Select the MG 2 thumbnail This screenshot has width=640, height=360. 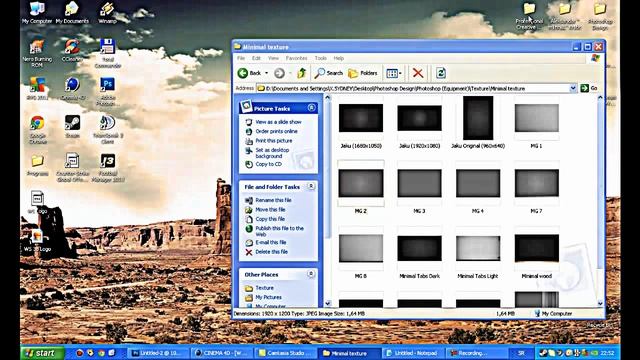click(x=361, y=183)
